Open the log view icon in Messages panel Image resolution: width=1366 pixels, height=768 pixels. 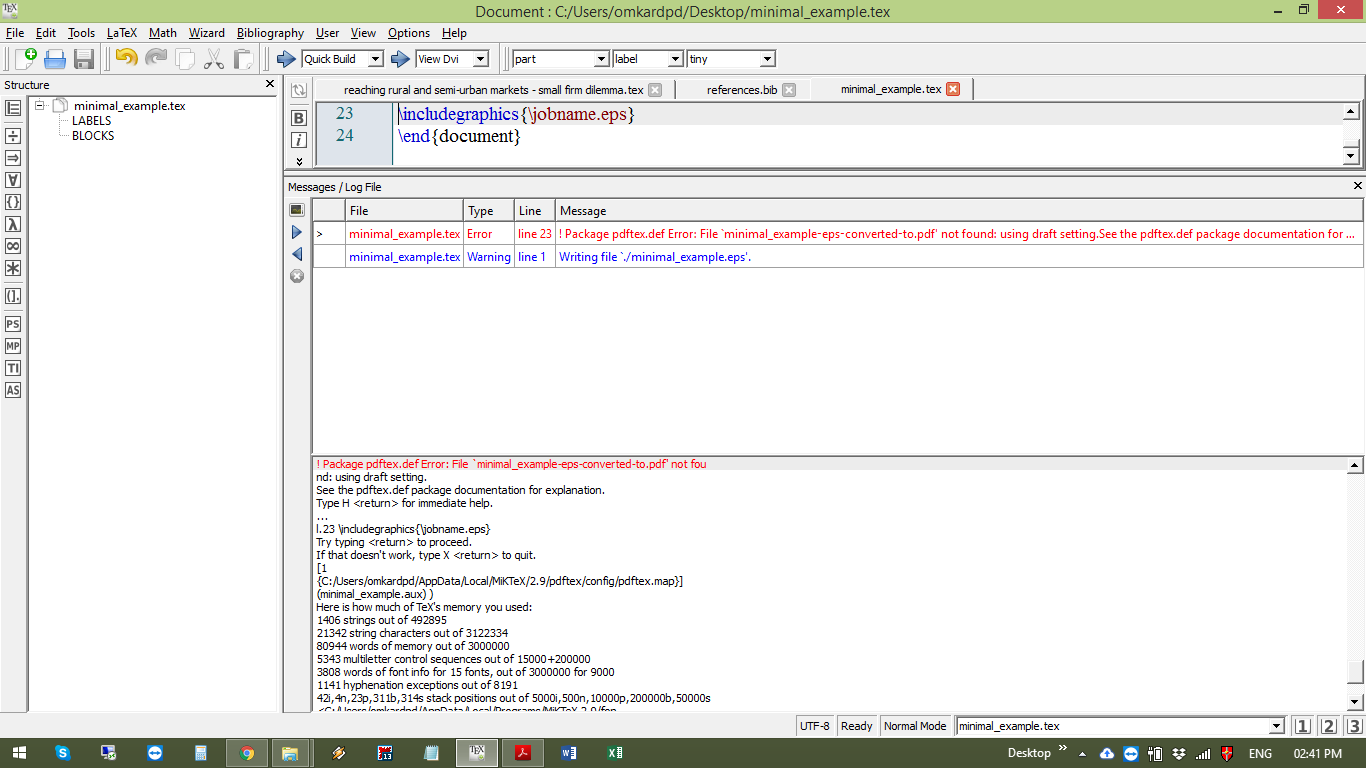coord(297,210)
